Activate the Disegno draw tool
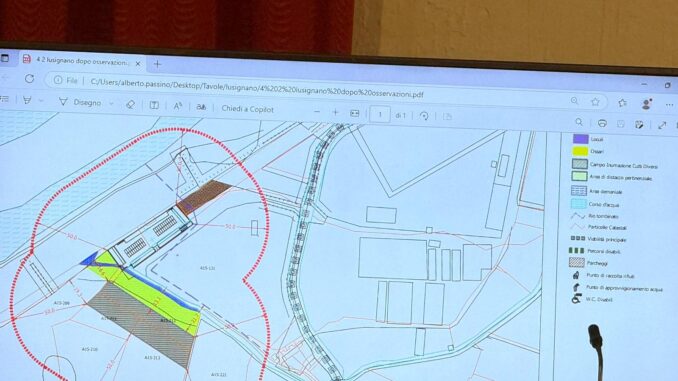The image size is (678, 381). click(x=80, y=102)
